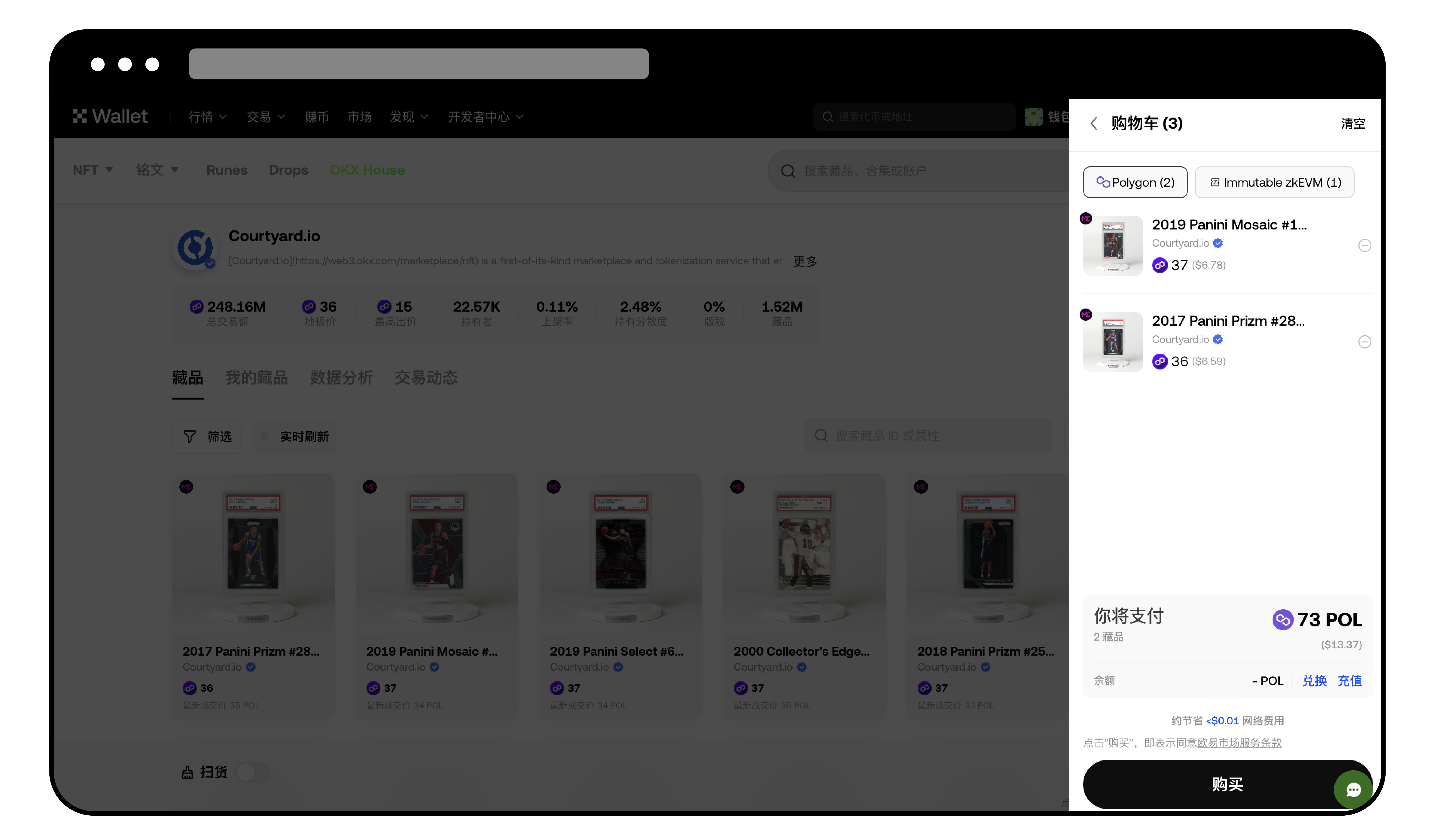This screenshot has height=840, width=1435.
Task: Click the 兑换 swap link
Action: click(1314, 681)
